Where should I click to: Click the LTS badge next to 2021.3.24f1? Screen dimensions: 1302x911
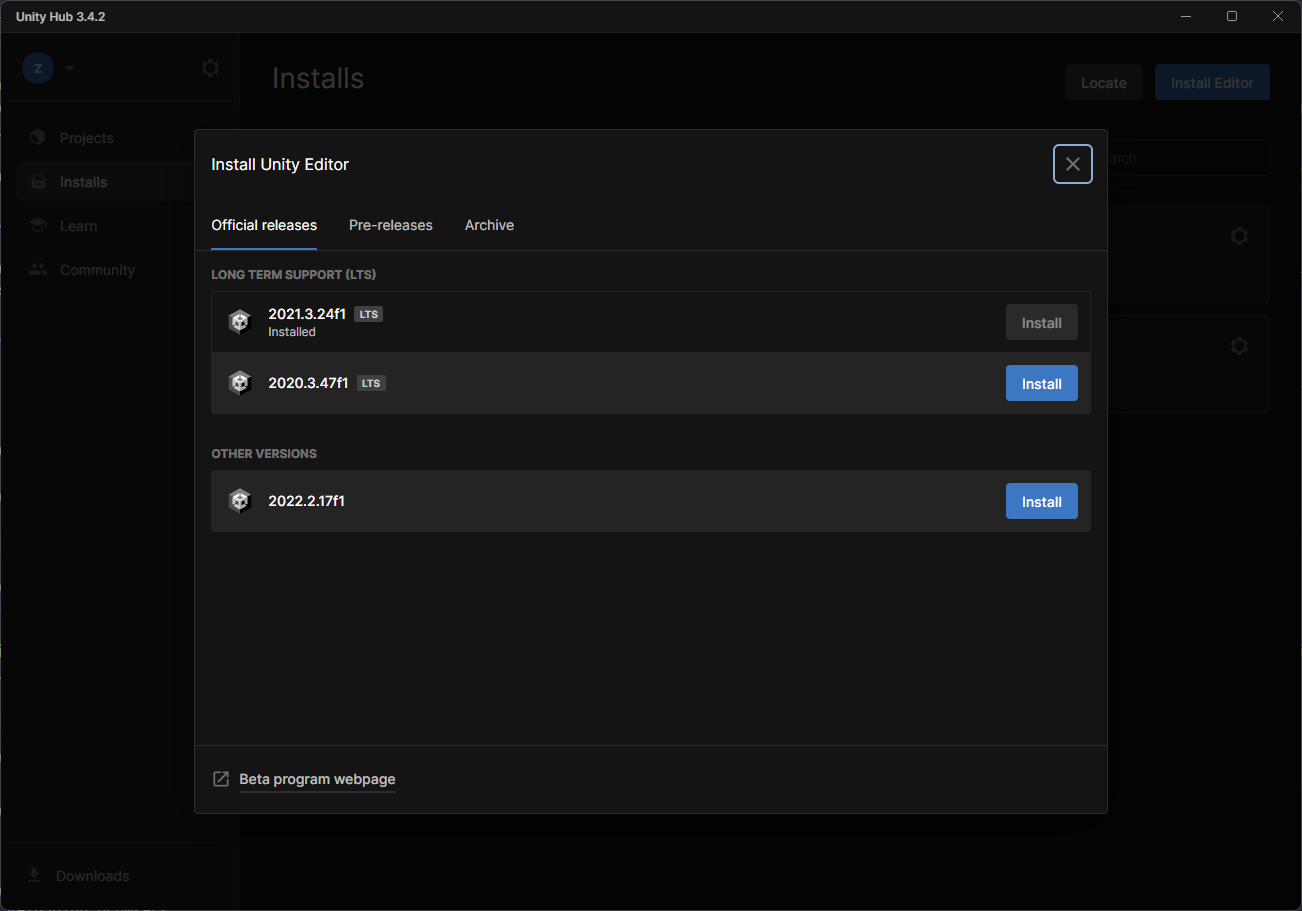pyautogui.click(x=369, y=314)
